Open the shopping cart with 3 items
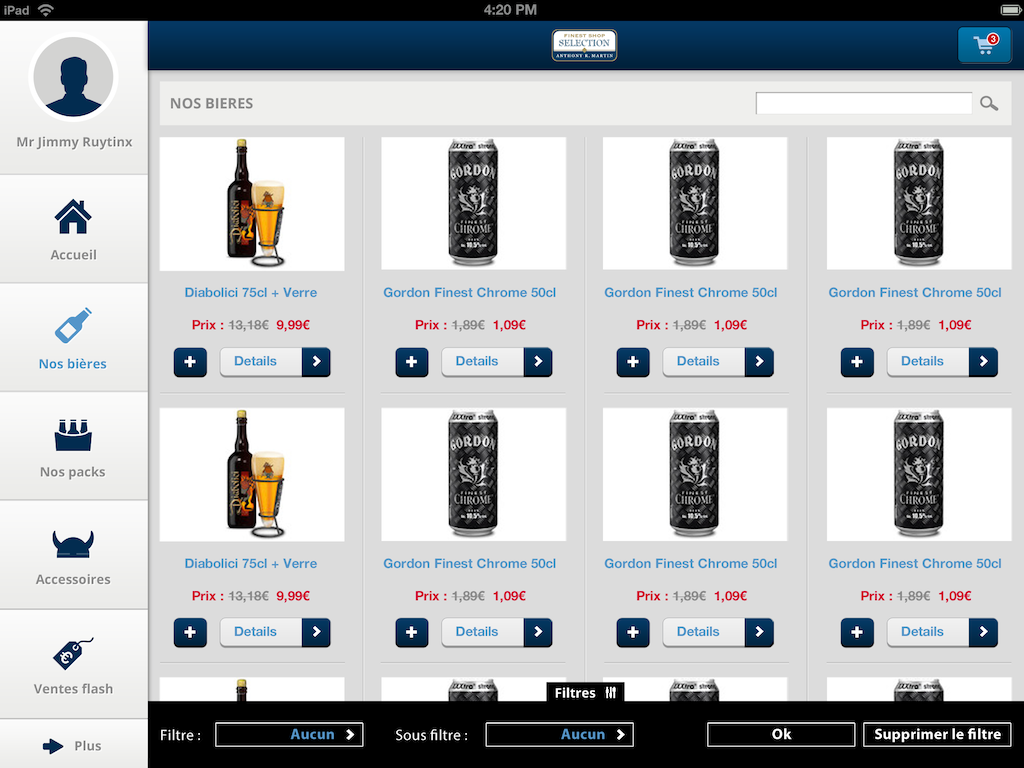Viewport: 1024px width, 768px height. pos(984,44)
